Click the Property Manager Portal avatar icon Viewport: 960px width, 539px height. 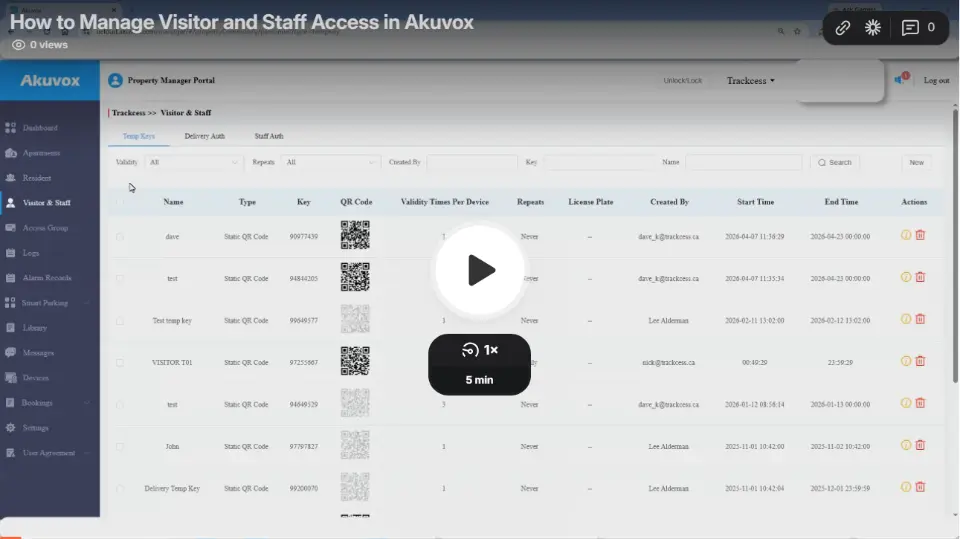point(115,80)
